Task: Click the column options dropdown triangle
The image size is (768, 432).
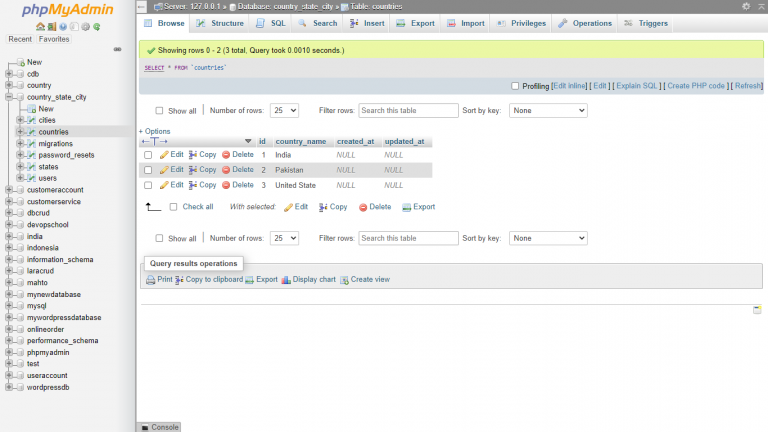Action: point(248,142)
